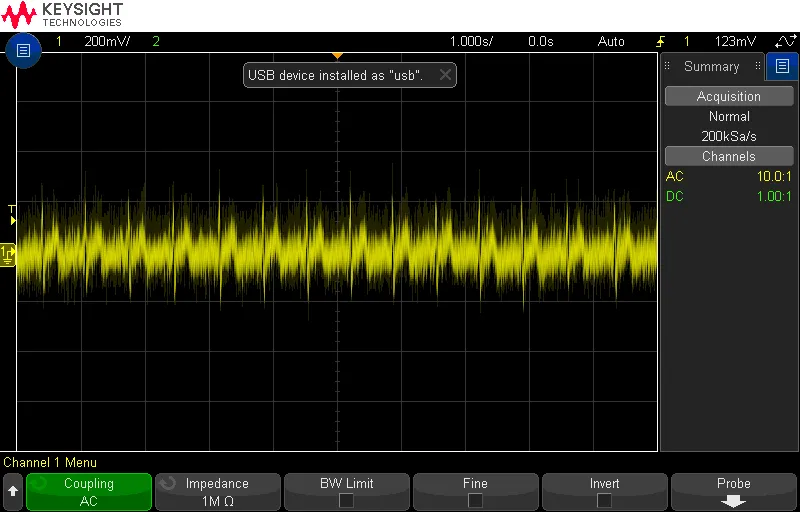Screen dimensions: 800x512
Task: Select the Summary tab in sidebar
Action: click(712, 66)
